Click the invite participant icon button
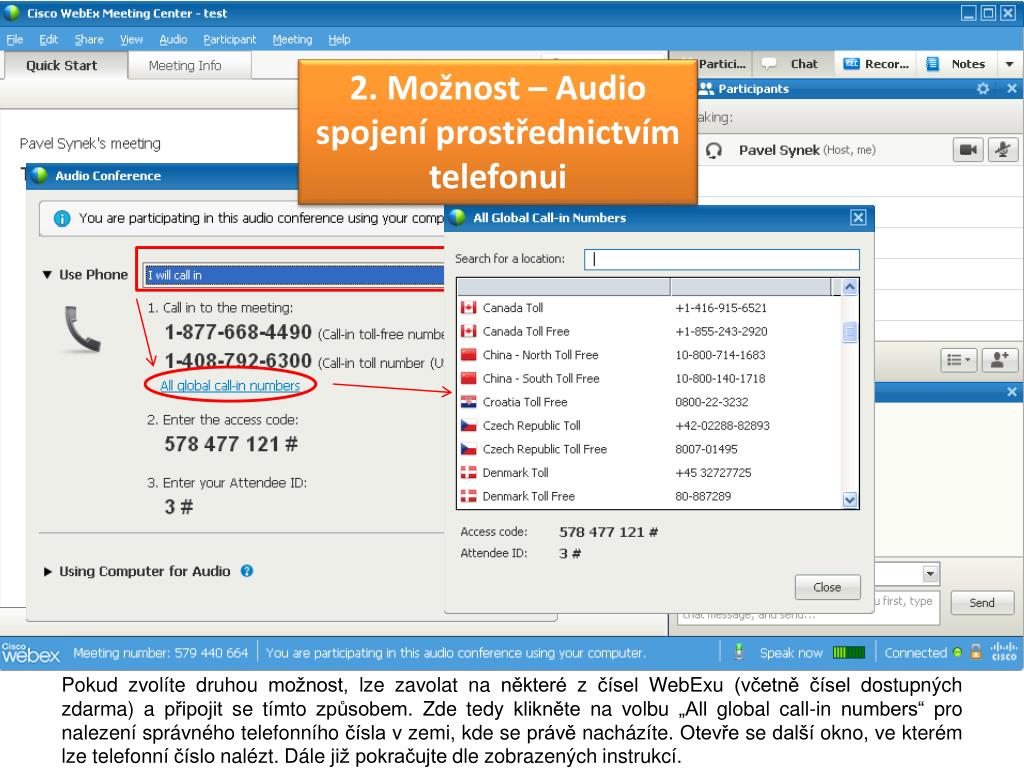The height and width of the screenshot is (768, 1024). 1000,360
